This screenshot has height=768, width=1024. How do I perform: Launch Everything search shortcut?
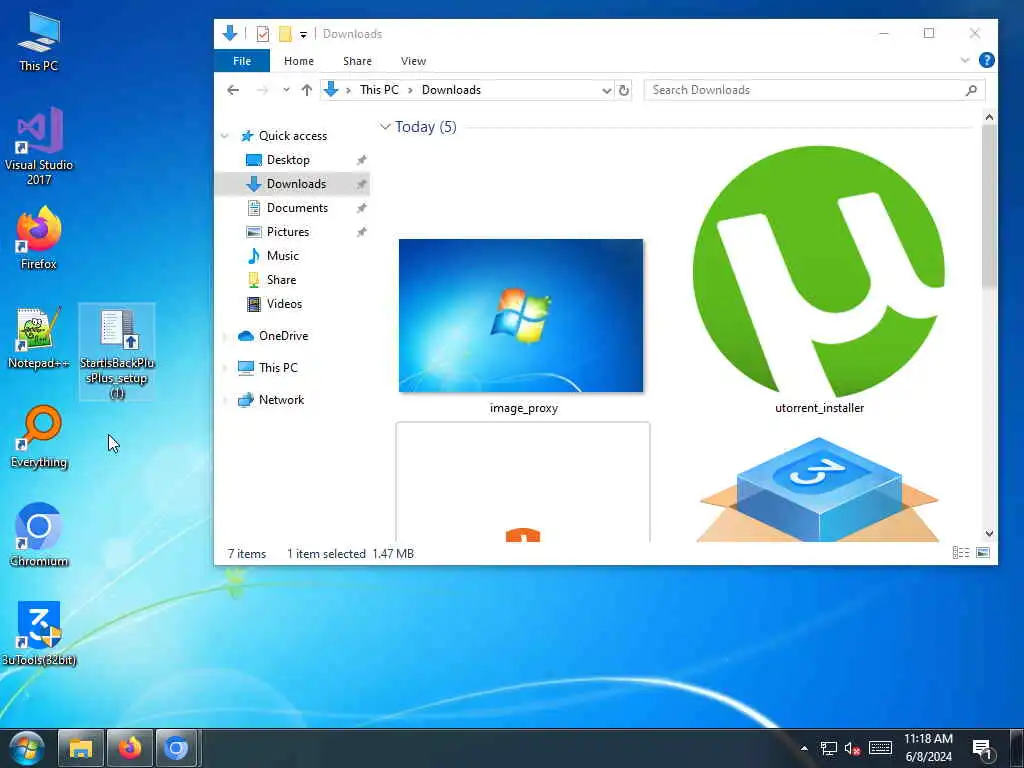point(39,437)
